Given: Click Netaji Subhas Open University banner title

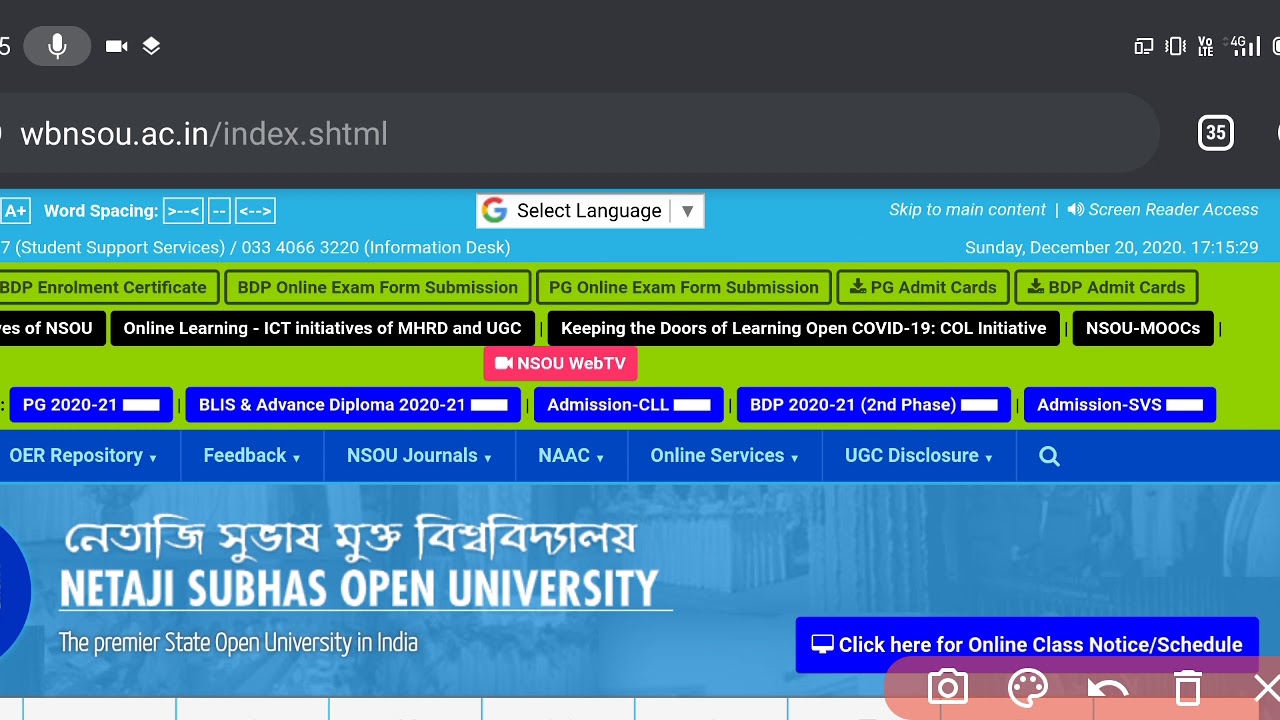Looking at the screenshot, I should (358, 588).
